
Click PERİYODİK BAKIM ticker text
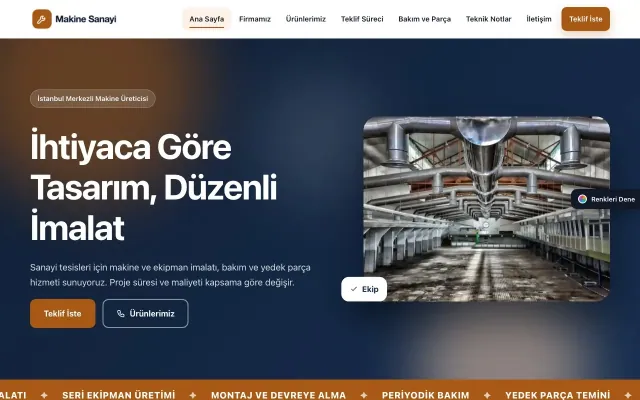425,395
